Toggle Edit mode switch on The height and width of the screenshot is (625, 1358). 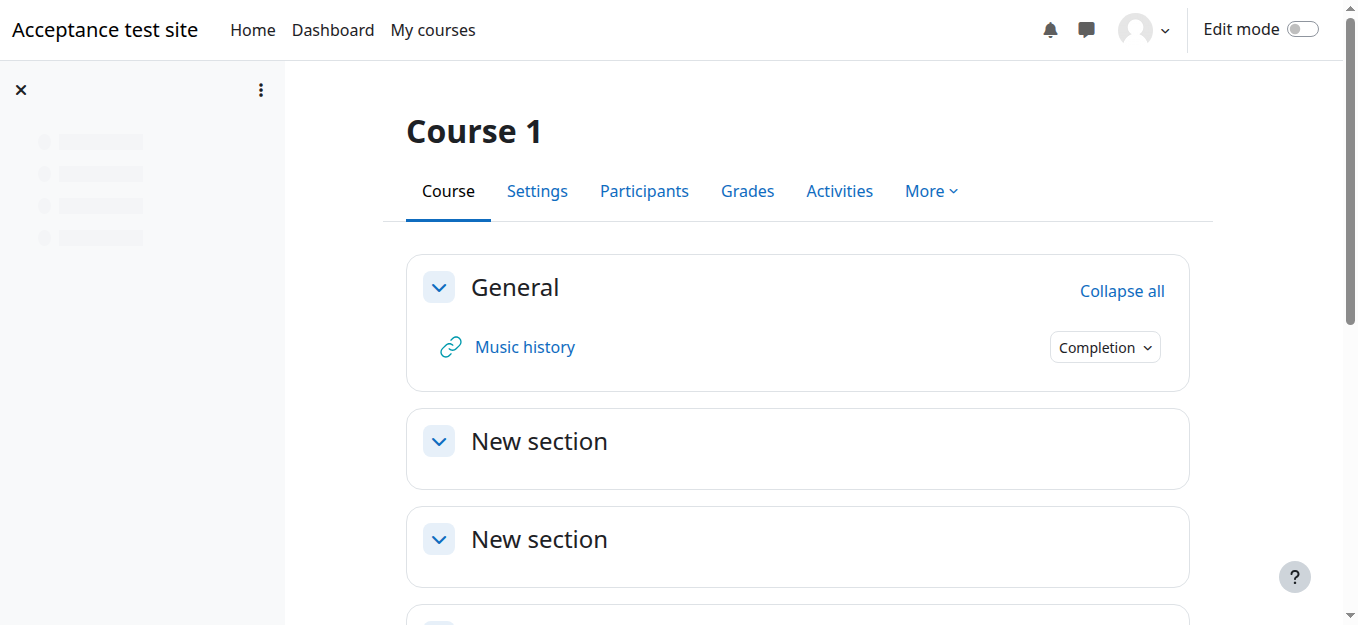click(1302, 30)
